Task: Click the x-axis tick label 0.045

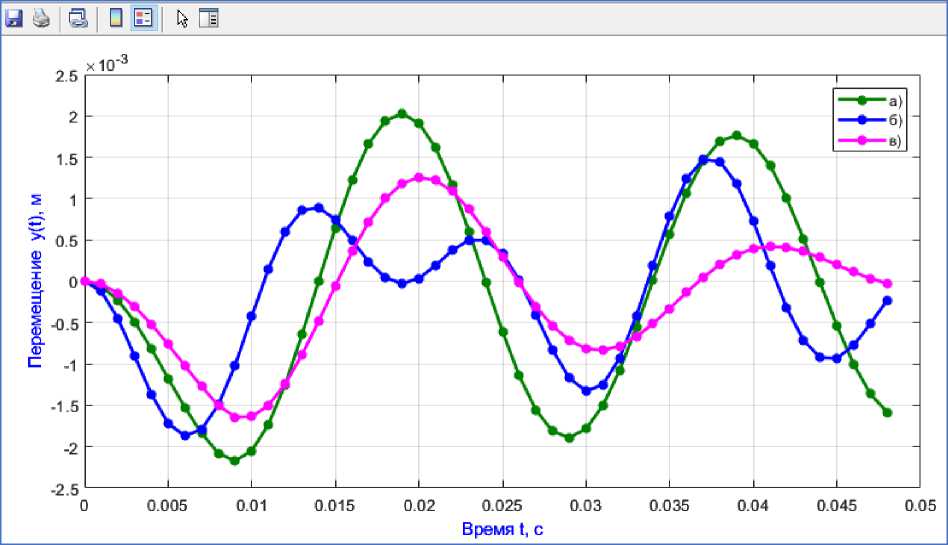Action: (837, 506)
